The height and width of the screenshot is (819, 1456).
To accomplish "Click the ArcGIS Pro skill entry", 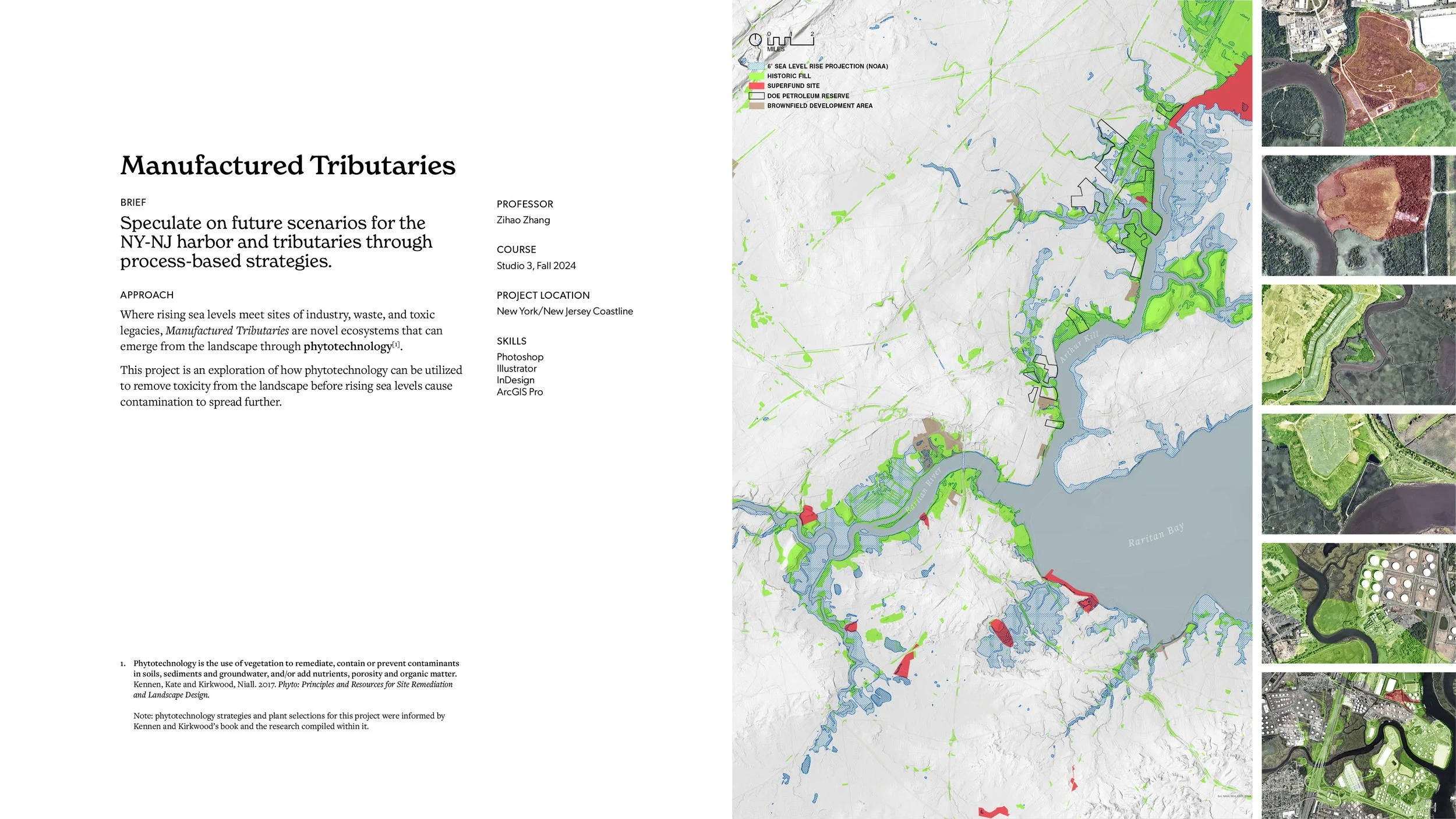I will 520,392.
